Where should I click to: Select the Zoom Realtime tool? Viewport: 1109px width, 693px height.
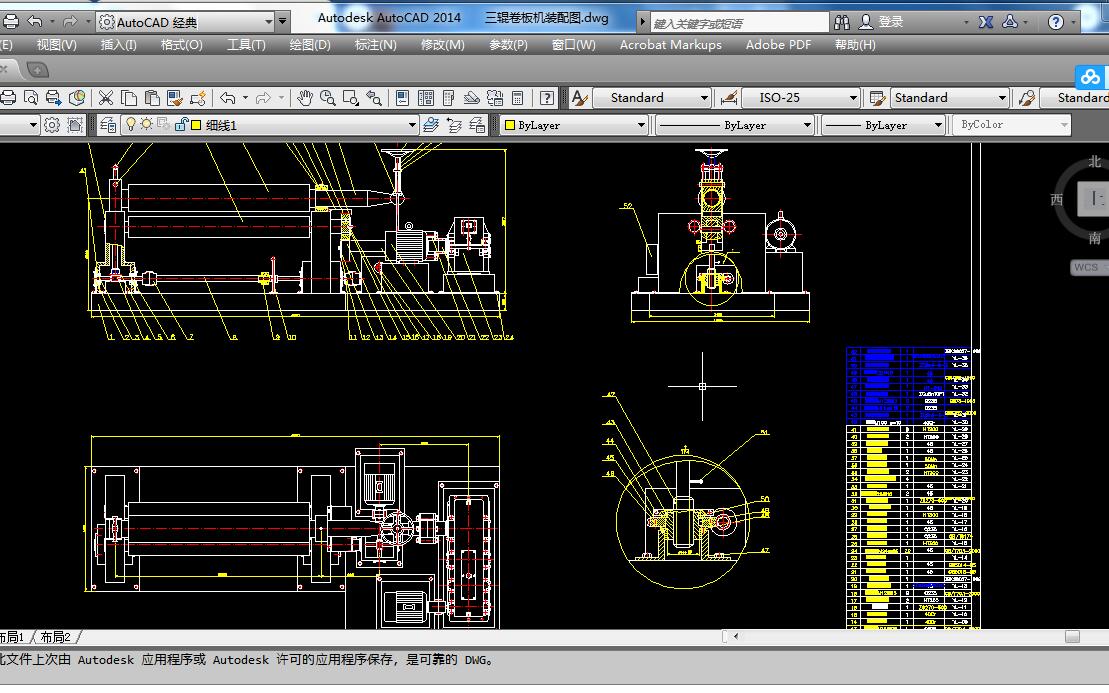[x=327, y=98]
